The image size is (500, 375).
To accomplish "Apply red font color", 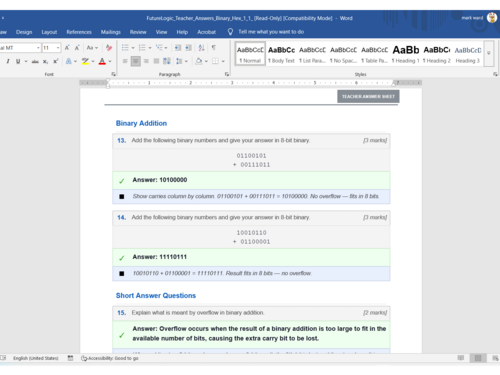I will tap(102, 61).
